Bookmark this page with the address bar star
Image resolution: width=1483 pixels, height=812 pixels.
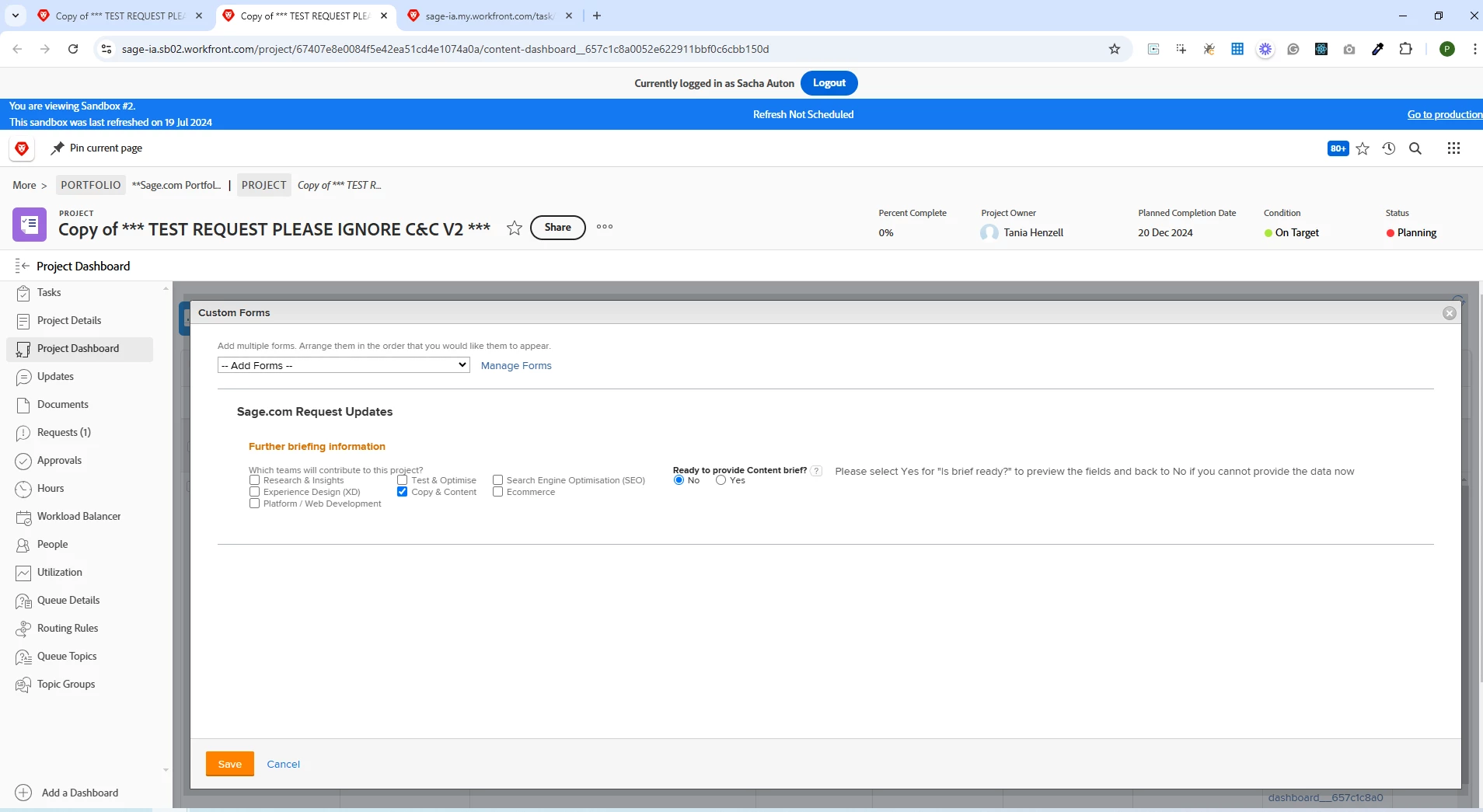(1115, 49)
